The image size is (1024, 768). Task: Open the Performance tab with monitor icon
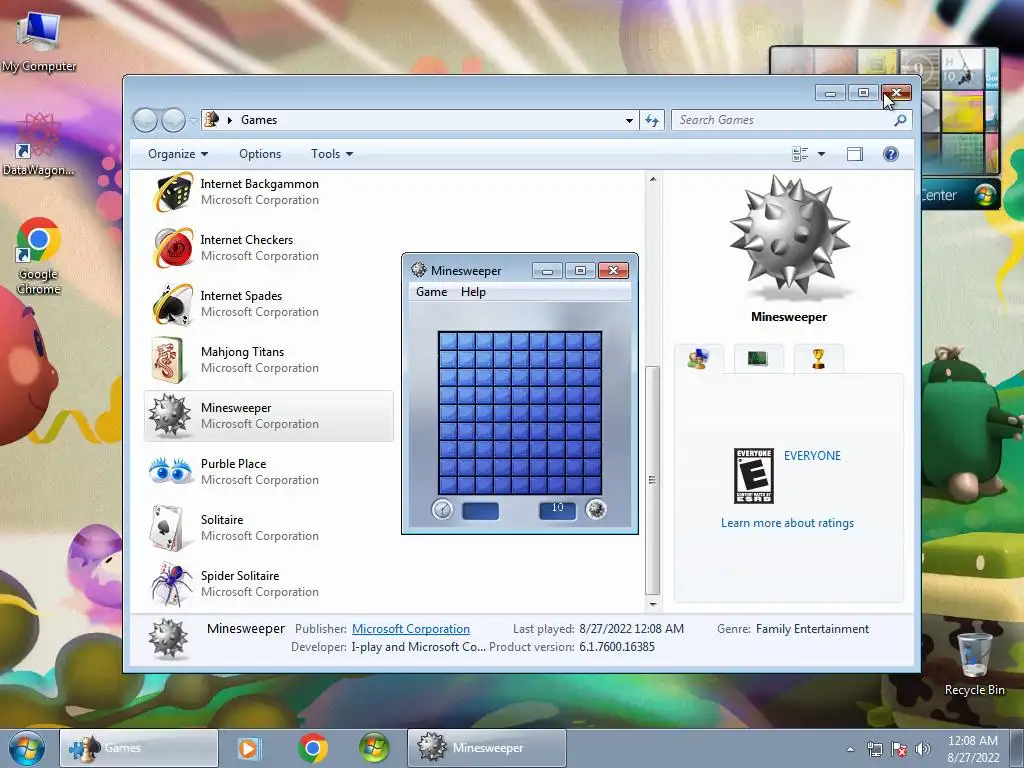point(758,359)
